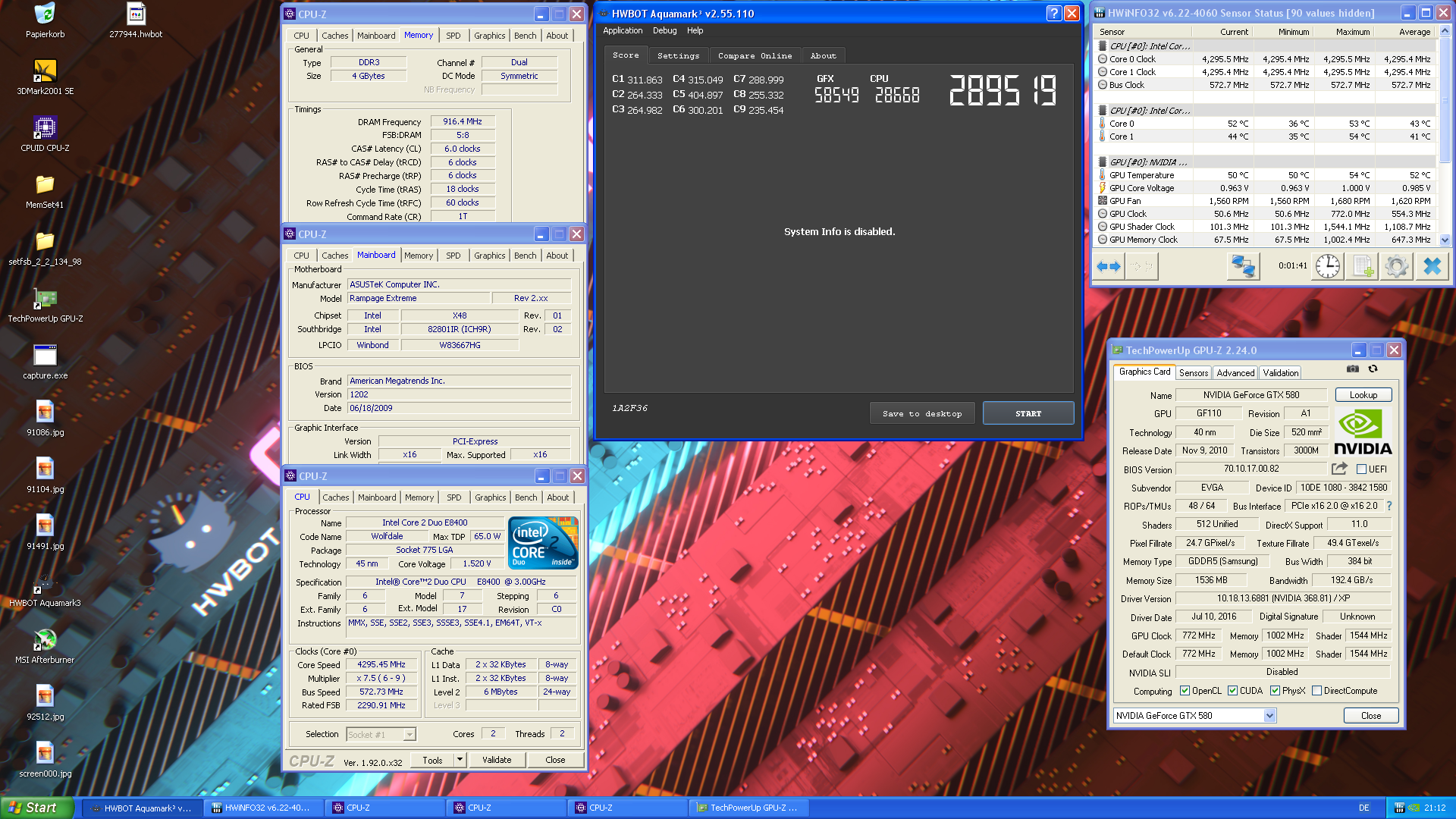This screenshot has height=819, width=1456.
Task: Click Close button in bottom CPU-Z
Action: [x=555, y=760]
